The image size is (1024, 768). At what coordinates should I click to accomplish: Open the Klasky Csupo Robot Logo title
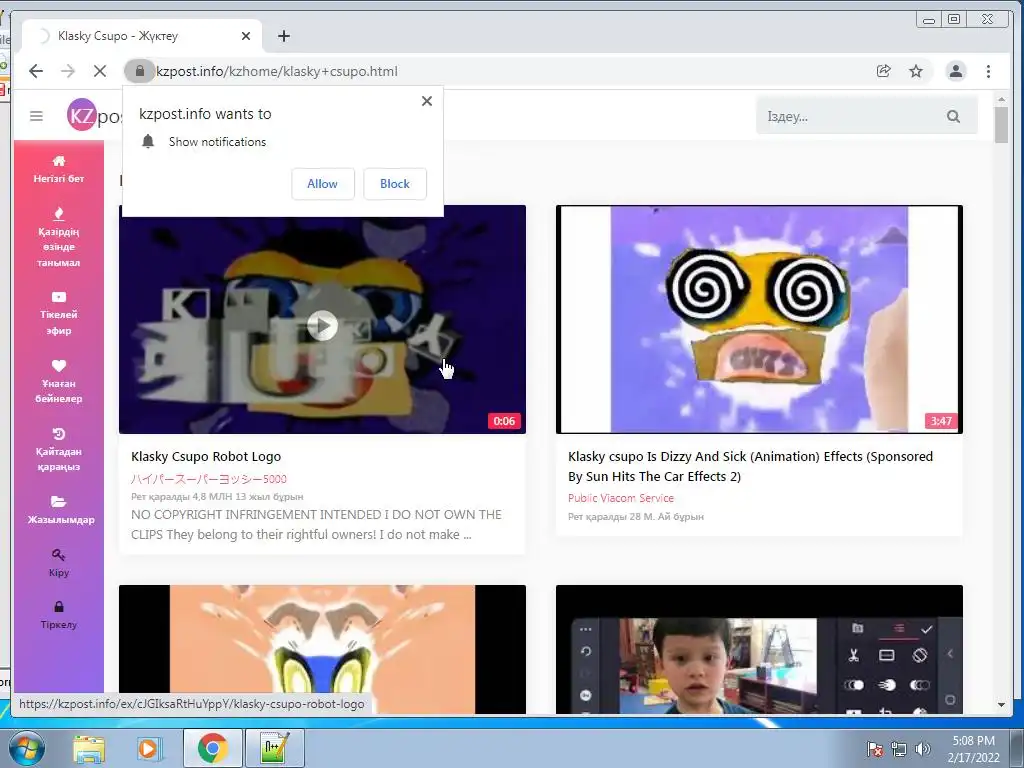point(206,456)
